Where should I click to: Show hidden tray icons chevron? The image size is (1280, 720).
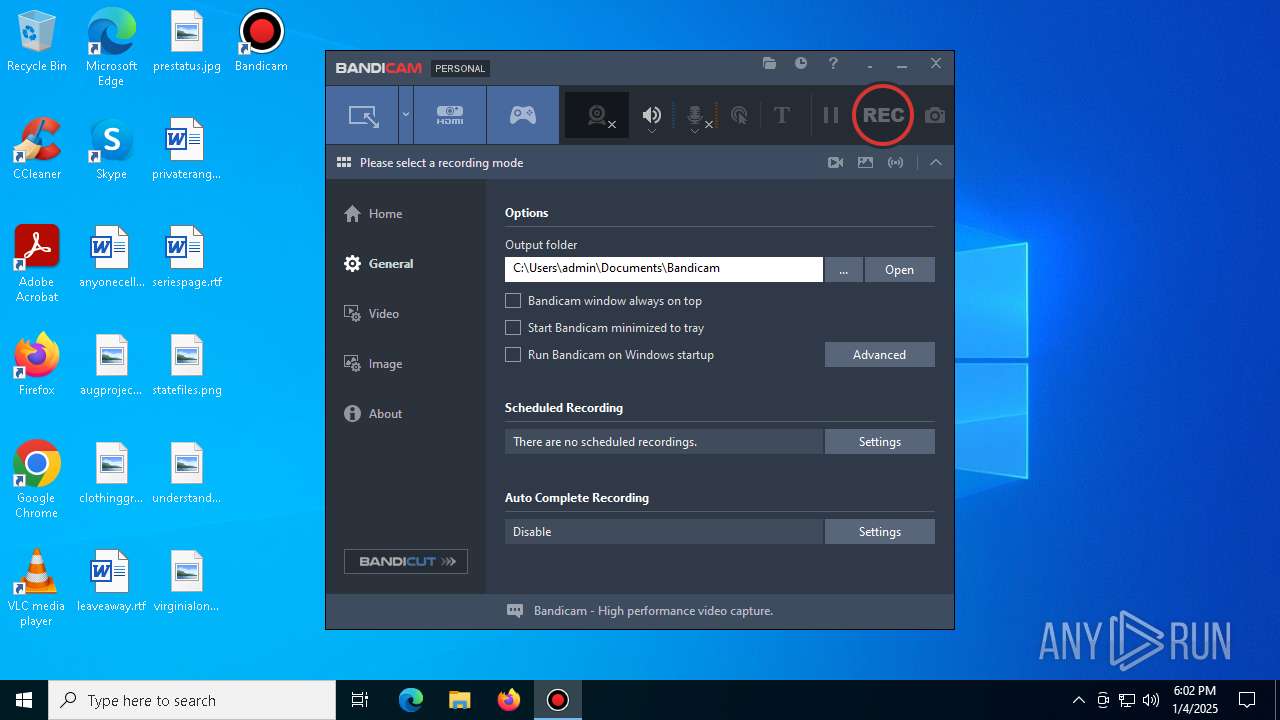(1078, 700)
